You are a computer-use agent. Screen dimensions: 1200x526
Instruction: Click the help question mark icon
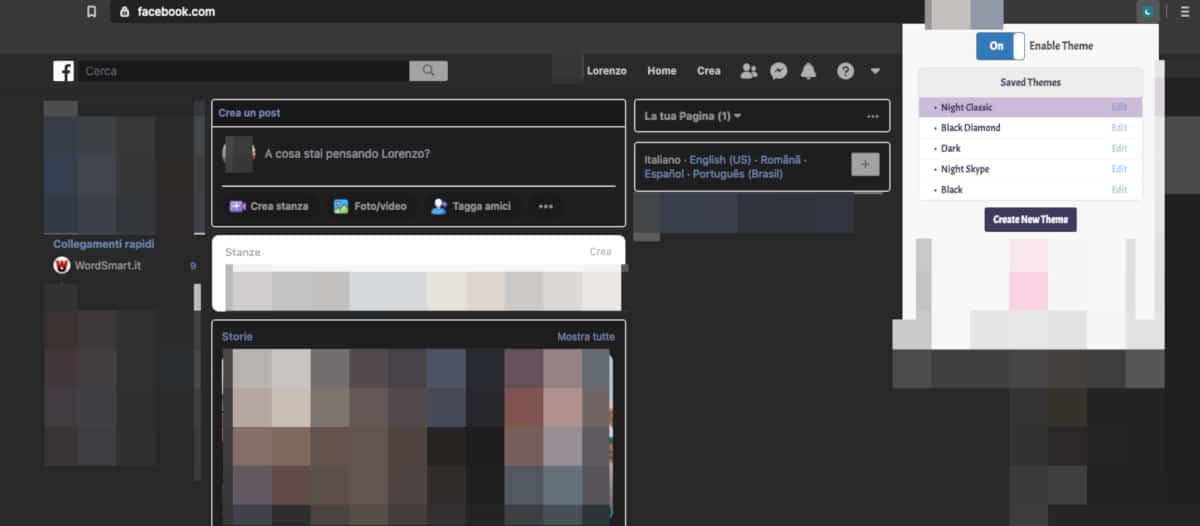pos(845,71)
